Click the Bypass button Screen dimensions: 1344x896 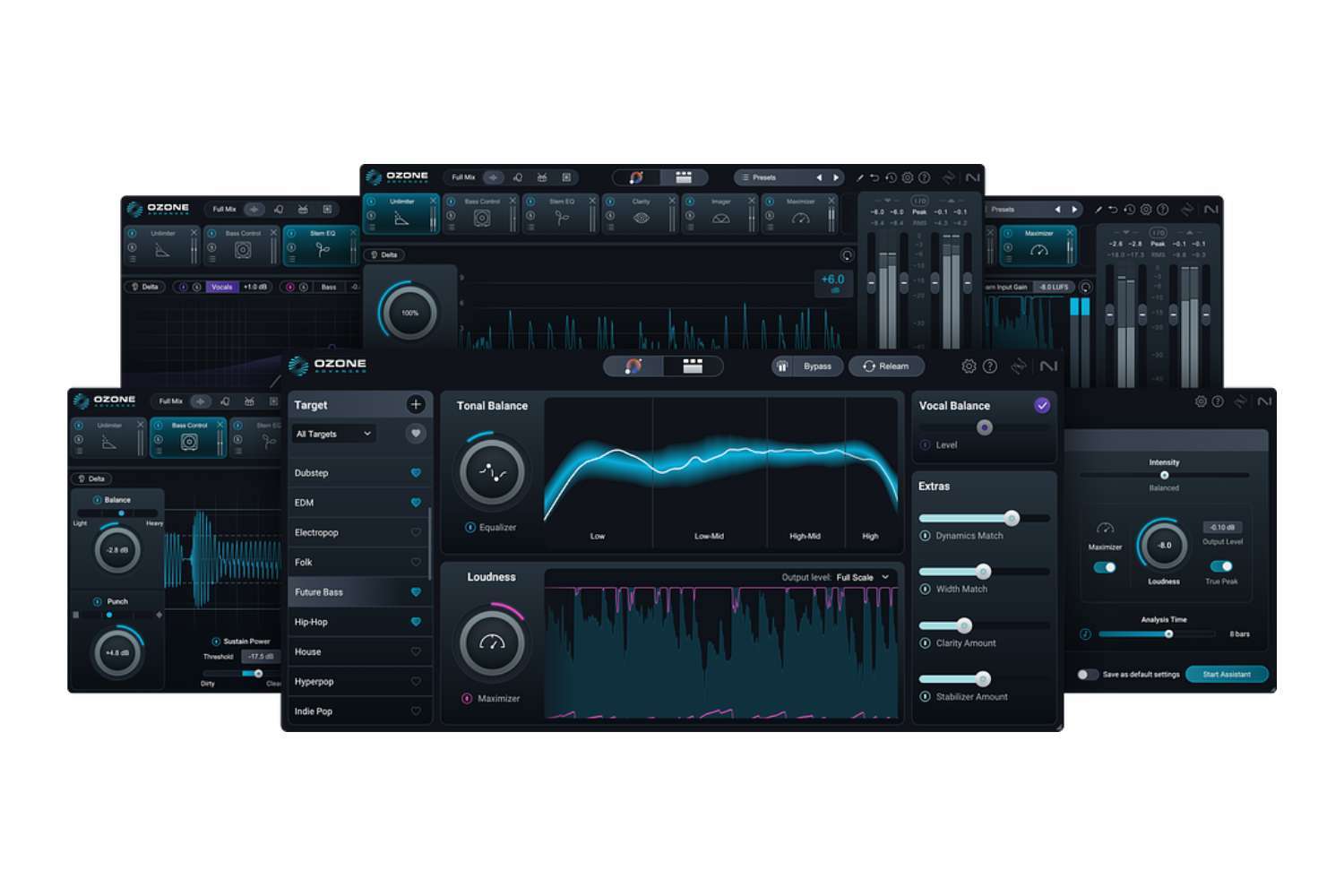pos(806,366)
